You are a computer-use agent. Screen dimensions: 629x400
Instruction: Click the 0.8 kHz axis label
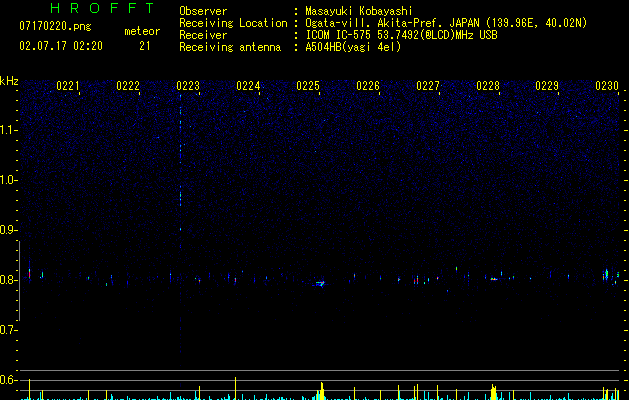[x=9, y=280]
